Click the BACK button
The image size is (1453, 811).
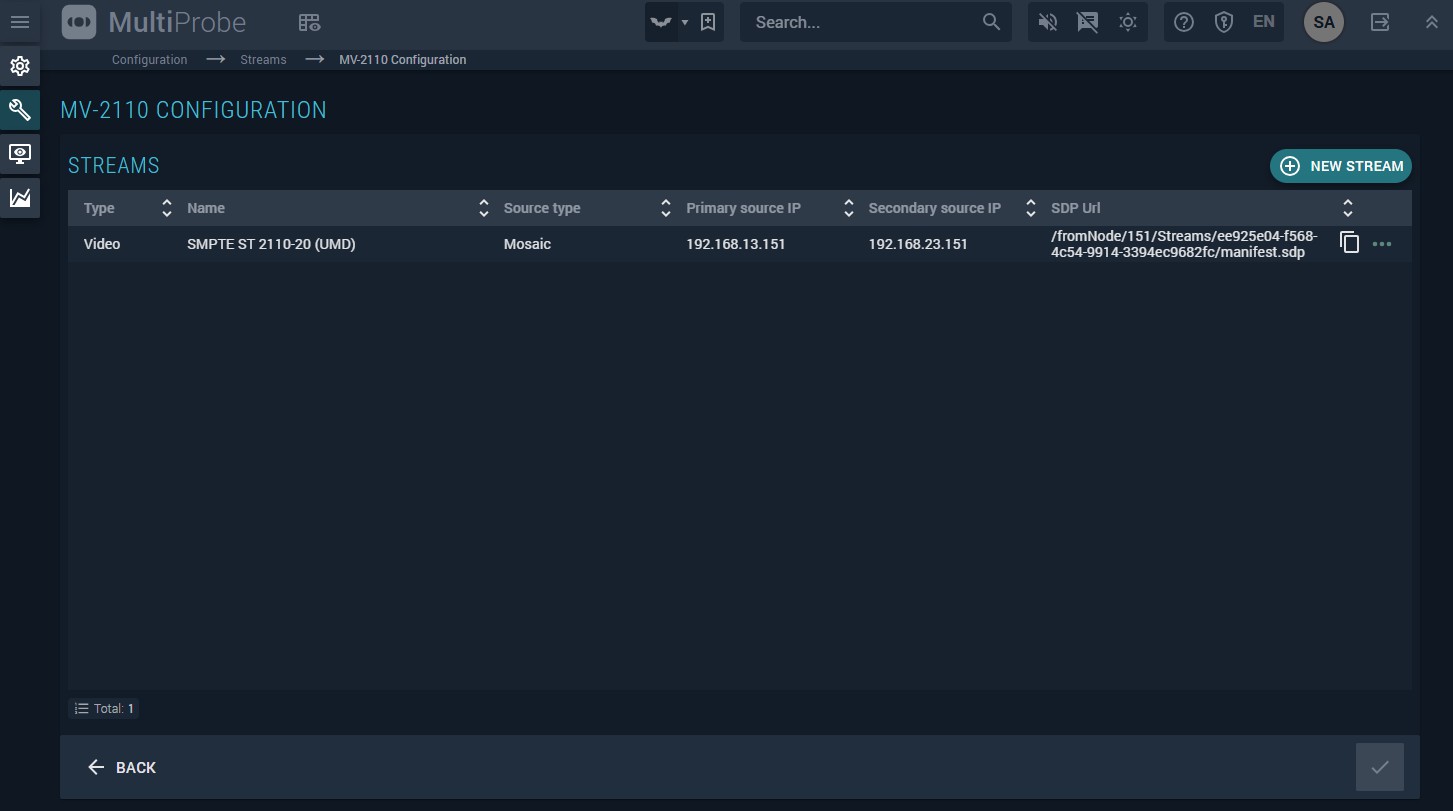point(122,767)
